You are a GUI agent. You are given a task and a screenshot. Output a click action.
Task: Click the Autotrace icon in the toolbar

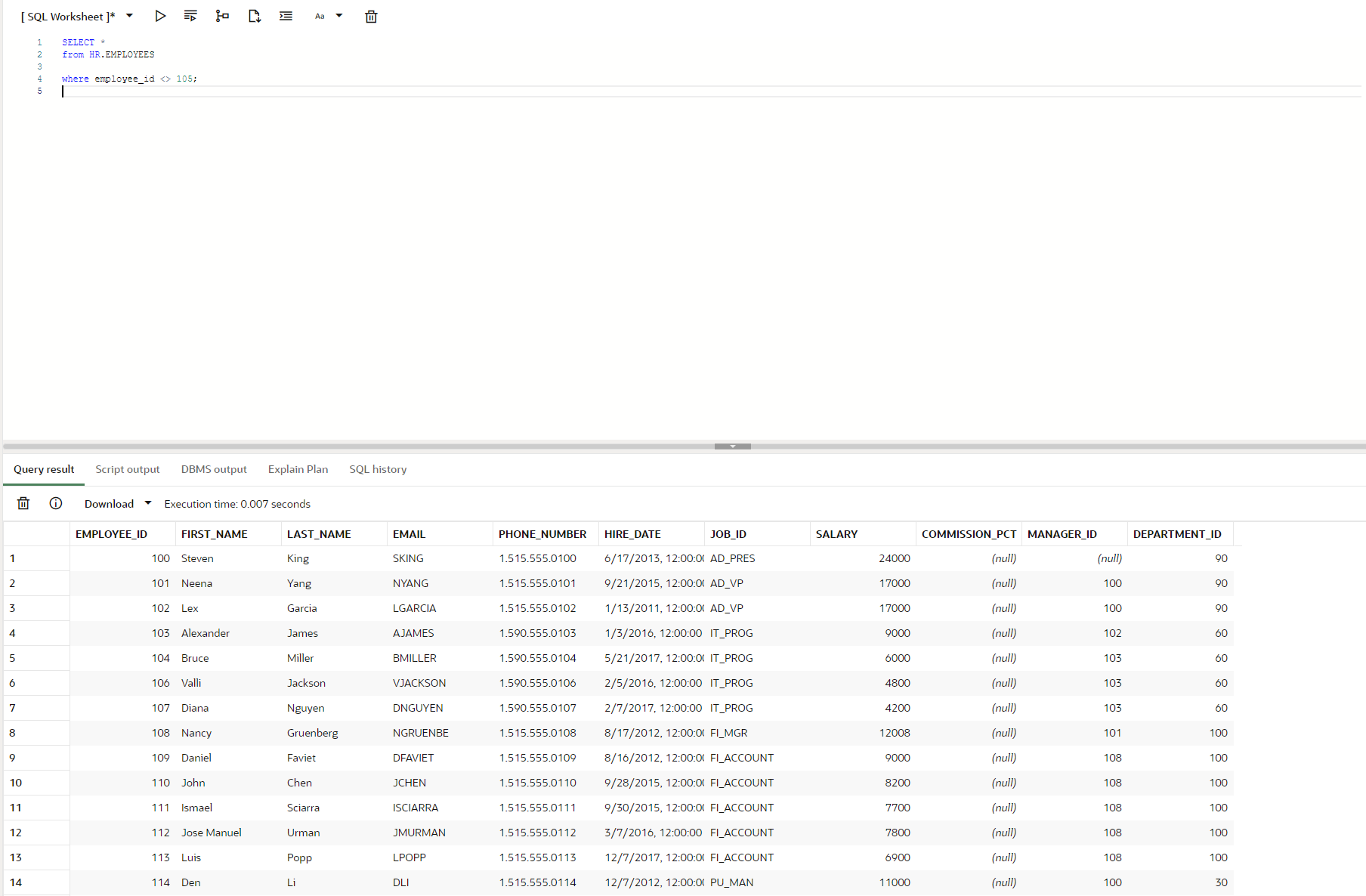point(255,16)
